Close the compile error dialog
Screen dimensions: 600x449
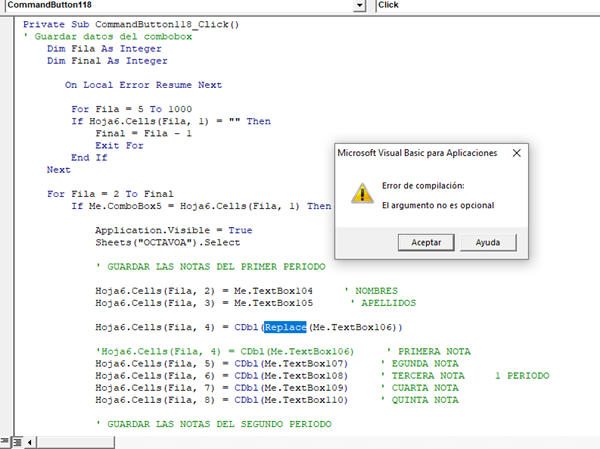tap(517, 153)
